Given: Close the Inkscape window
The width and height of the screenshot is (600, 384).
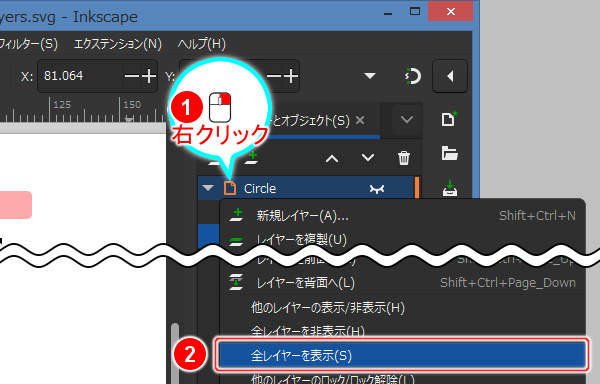Looking at the screenshot, I should pyautogui.click(x=451, y=11).
